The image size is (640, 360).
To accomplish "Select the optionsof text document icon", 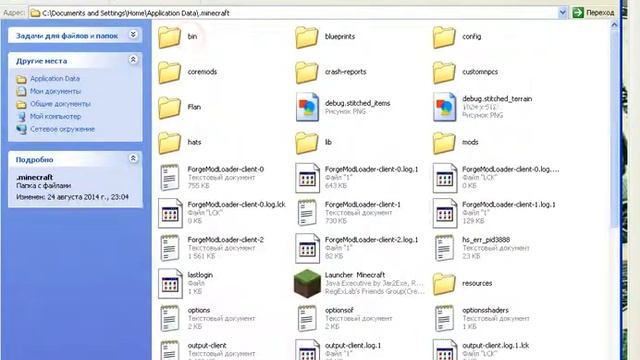I will (x=307, y=319).
